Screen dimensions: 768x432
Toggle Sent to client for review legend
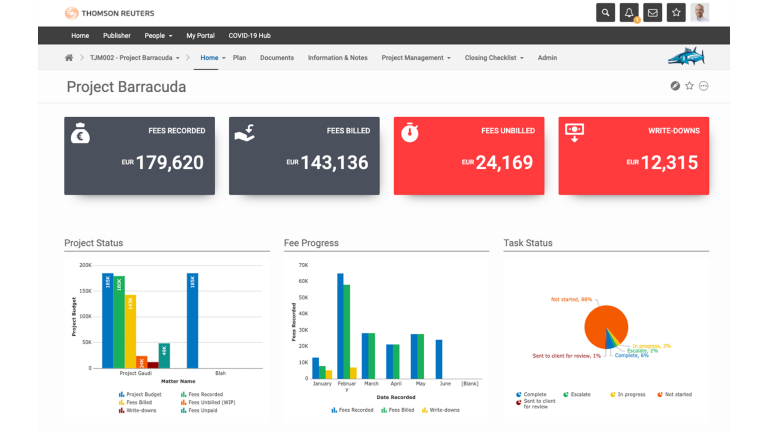point(536,404)
